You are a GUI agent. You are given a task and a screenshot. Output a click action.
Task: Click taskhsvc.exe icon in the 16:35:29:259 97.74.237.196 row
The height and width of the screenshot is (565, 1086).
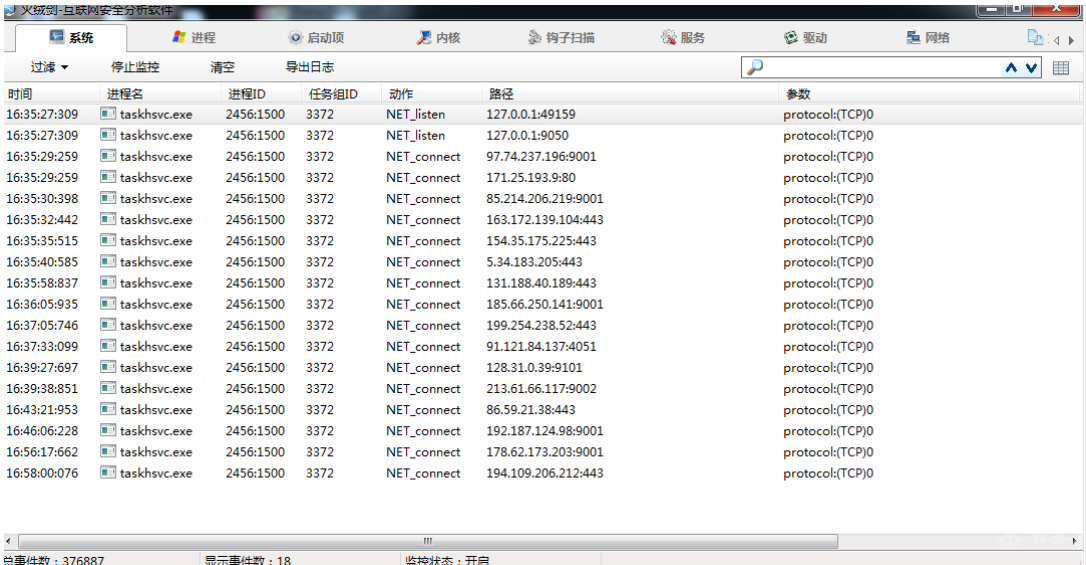[107, 156]
